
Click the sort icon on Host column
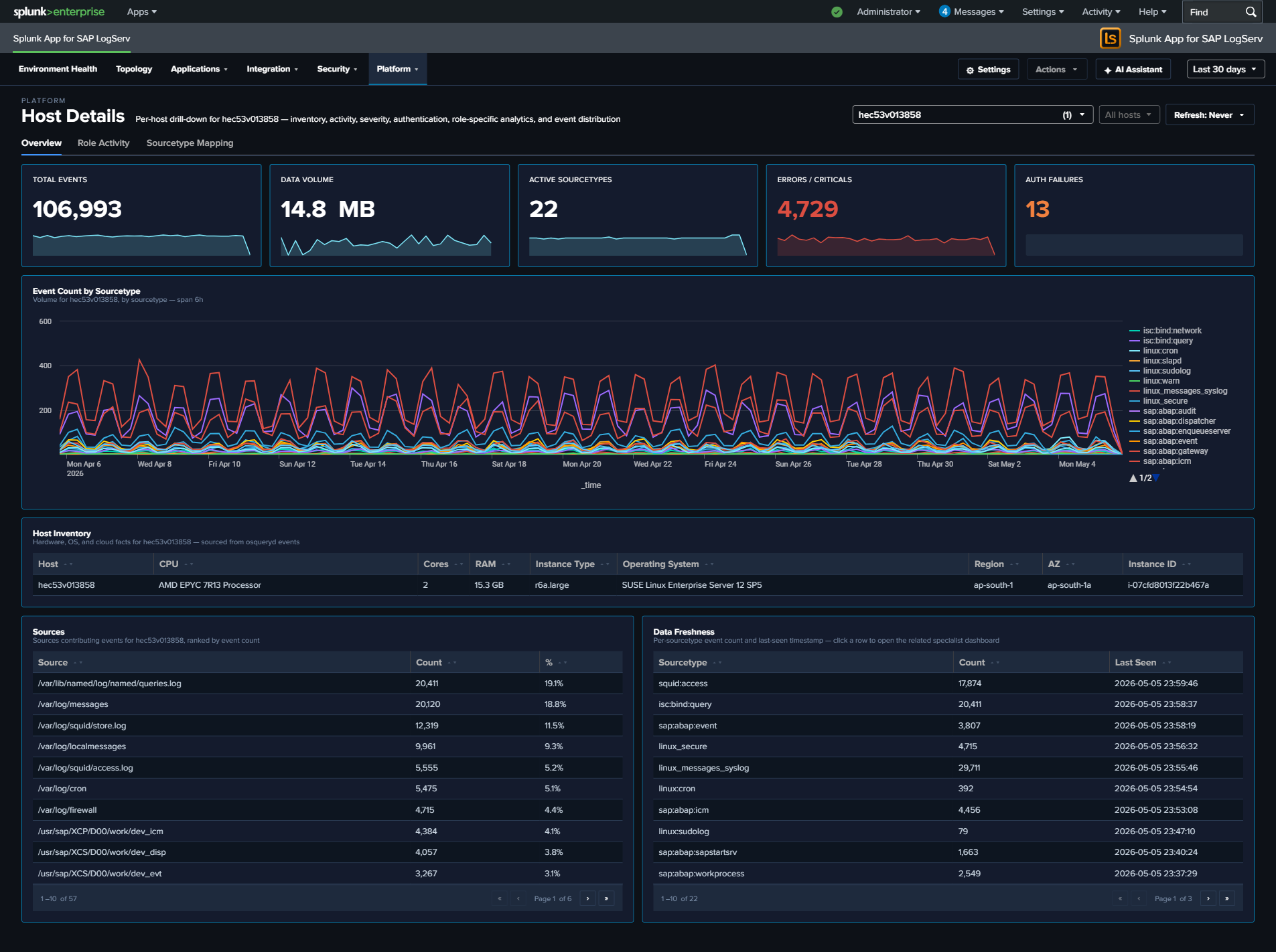(68, 564)
